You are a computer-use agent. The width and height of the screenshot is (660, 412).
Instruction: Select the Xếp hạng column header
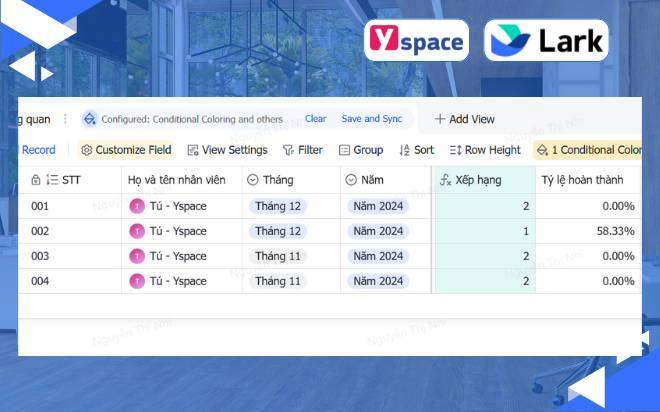pyautogui.click(x=485, y=180)
